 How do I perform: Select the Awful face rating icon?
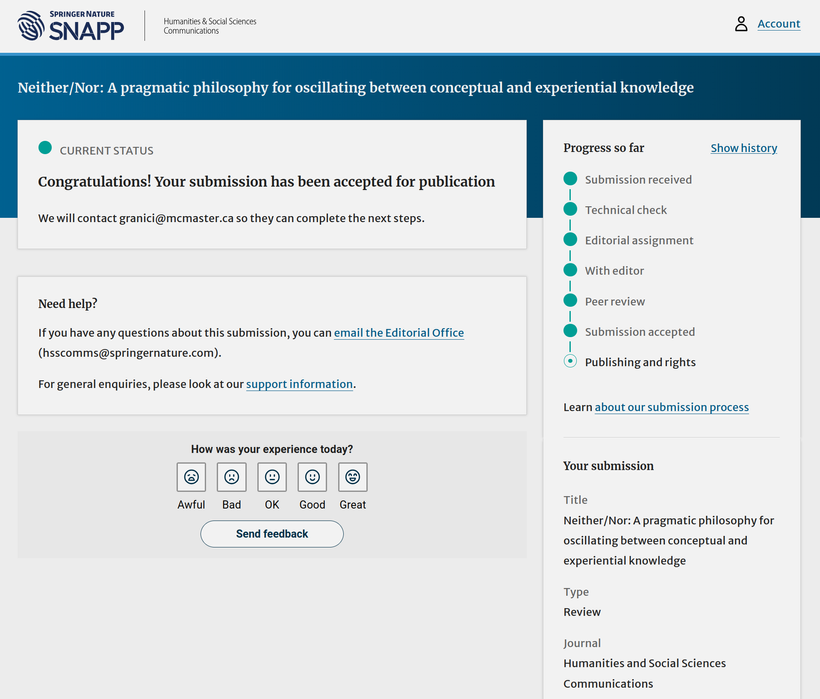click(x=191, y=477)
